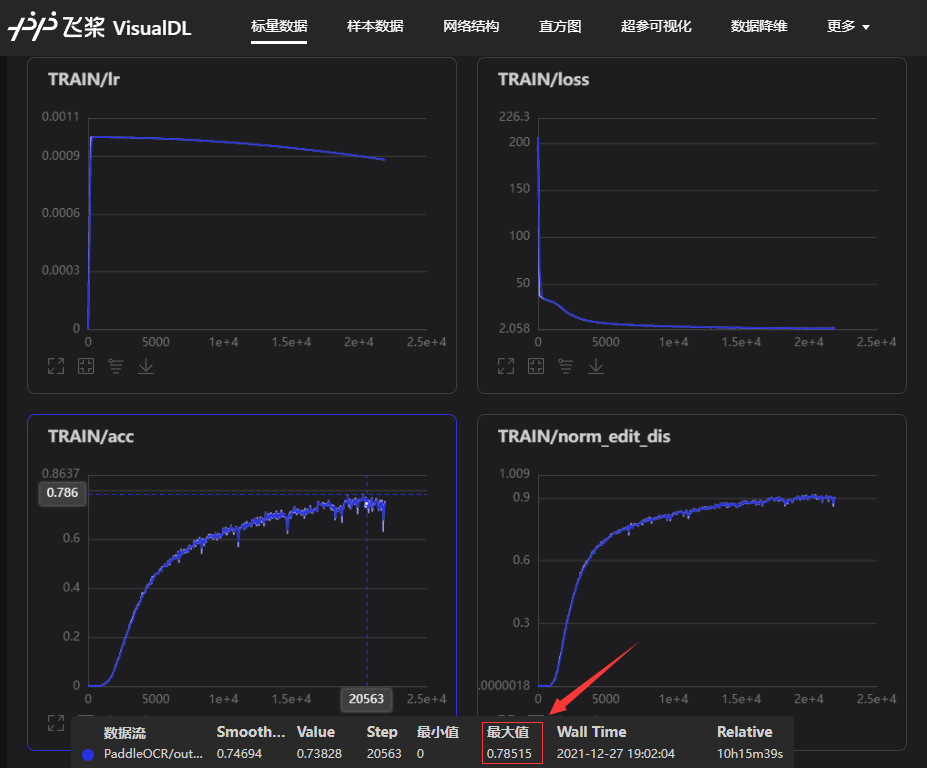Click the Value cell 0.73828

tap(319, 754)
